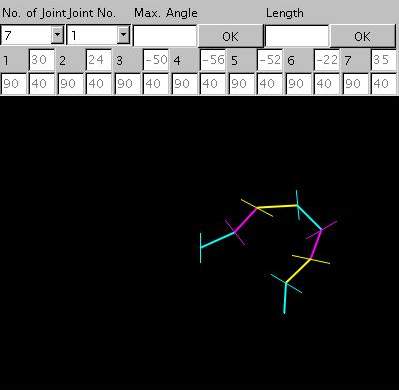Click the last 40 length field
The width and height of the screenshot is (399, 390).
point(384,84)
